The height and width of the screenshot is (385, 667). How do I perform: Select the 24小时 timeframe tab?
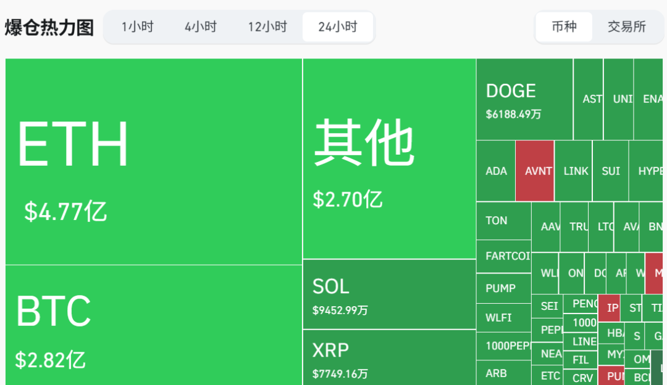click(338, 27)
